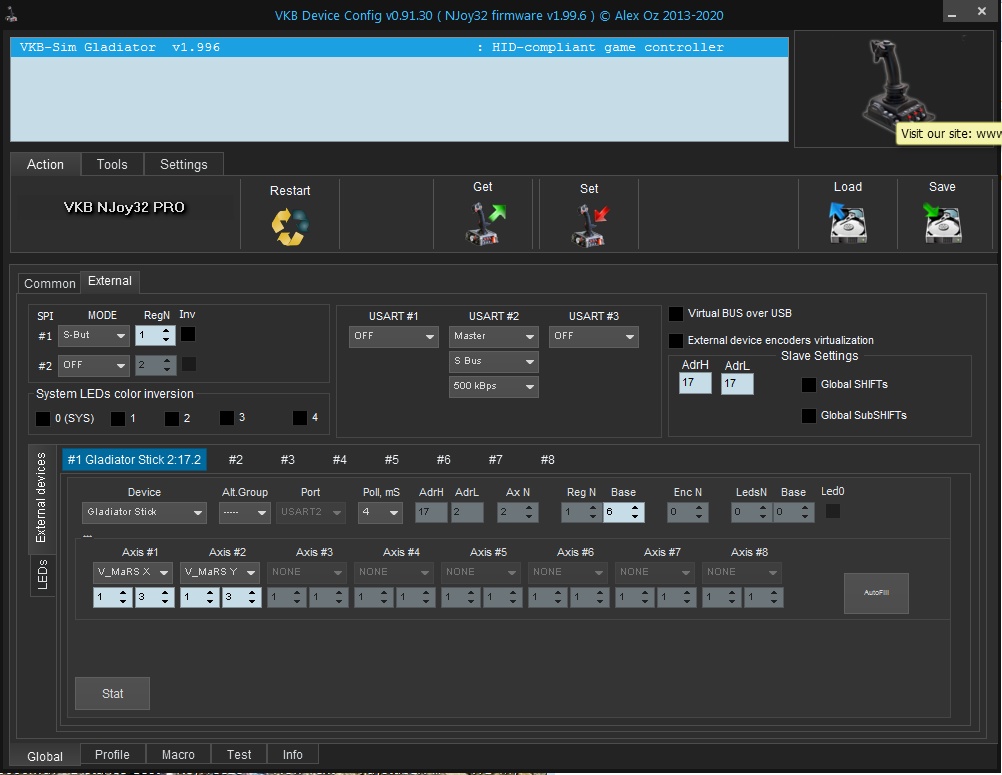The image size is (1002, 775).
Task: Click the Stat button
Action: (112, 694)
